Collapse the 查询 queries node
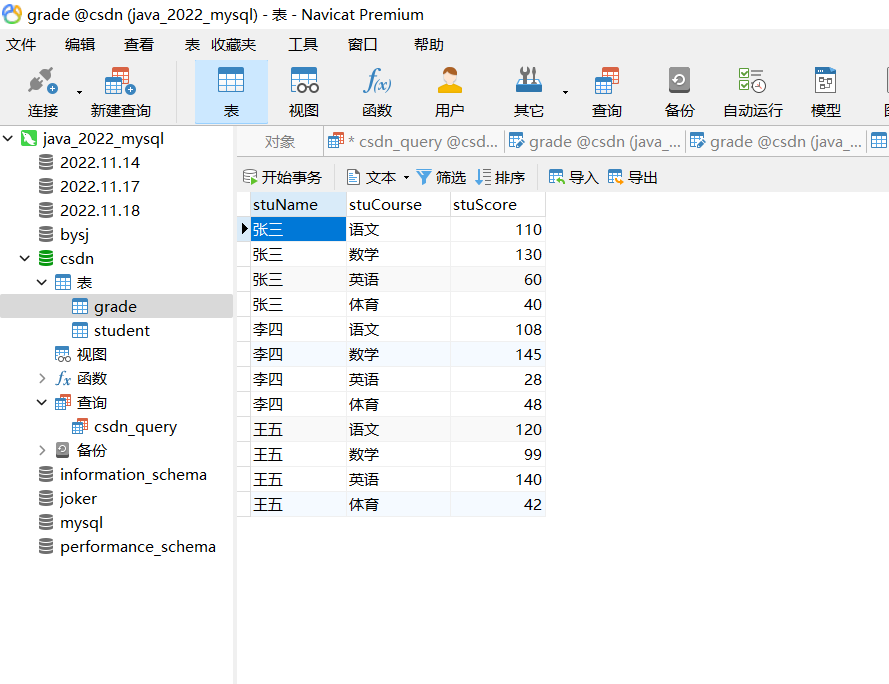 tap(42, 403)
